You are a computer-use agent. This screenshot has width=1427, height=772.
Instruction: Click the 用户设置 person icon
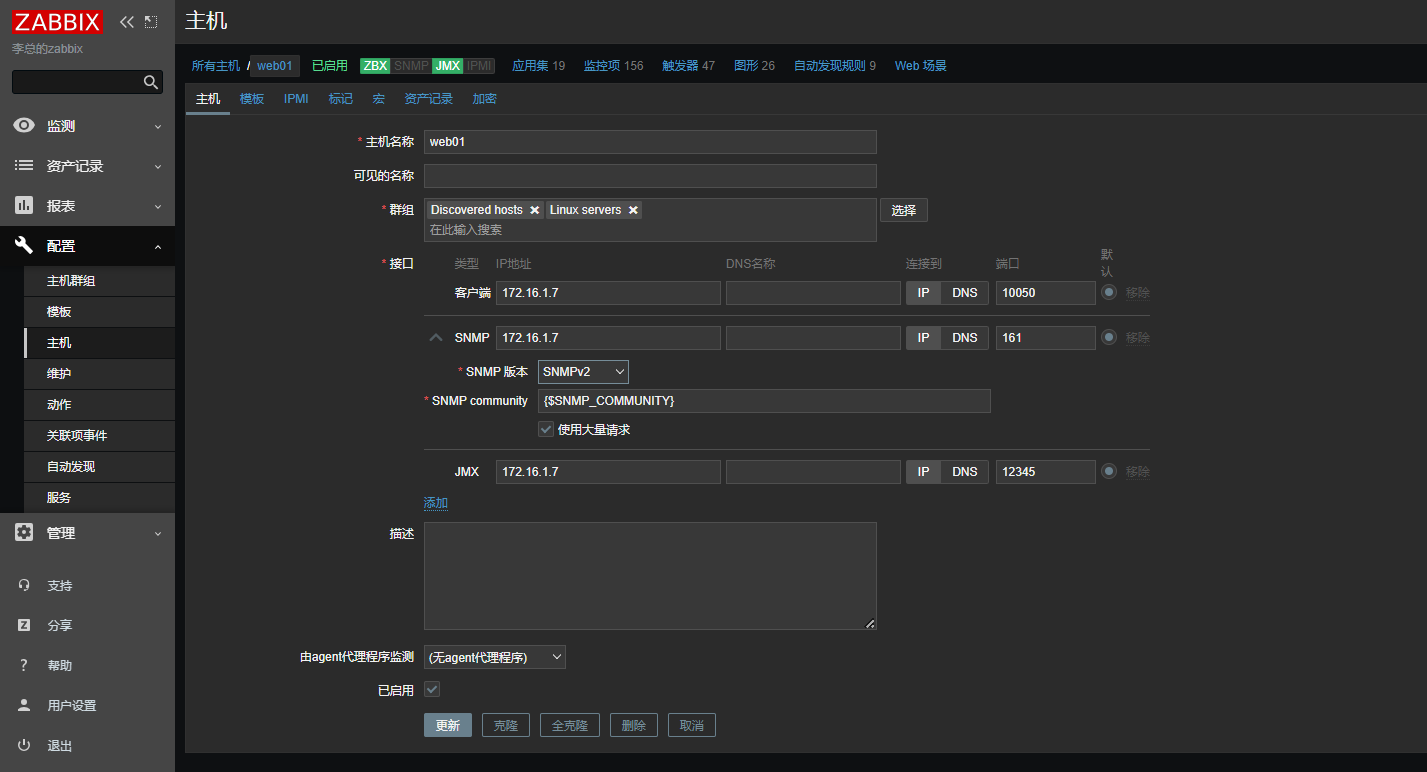(x=24, y=705)
